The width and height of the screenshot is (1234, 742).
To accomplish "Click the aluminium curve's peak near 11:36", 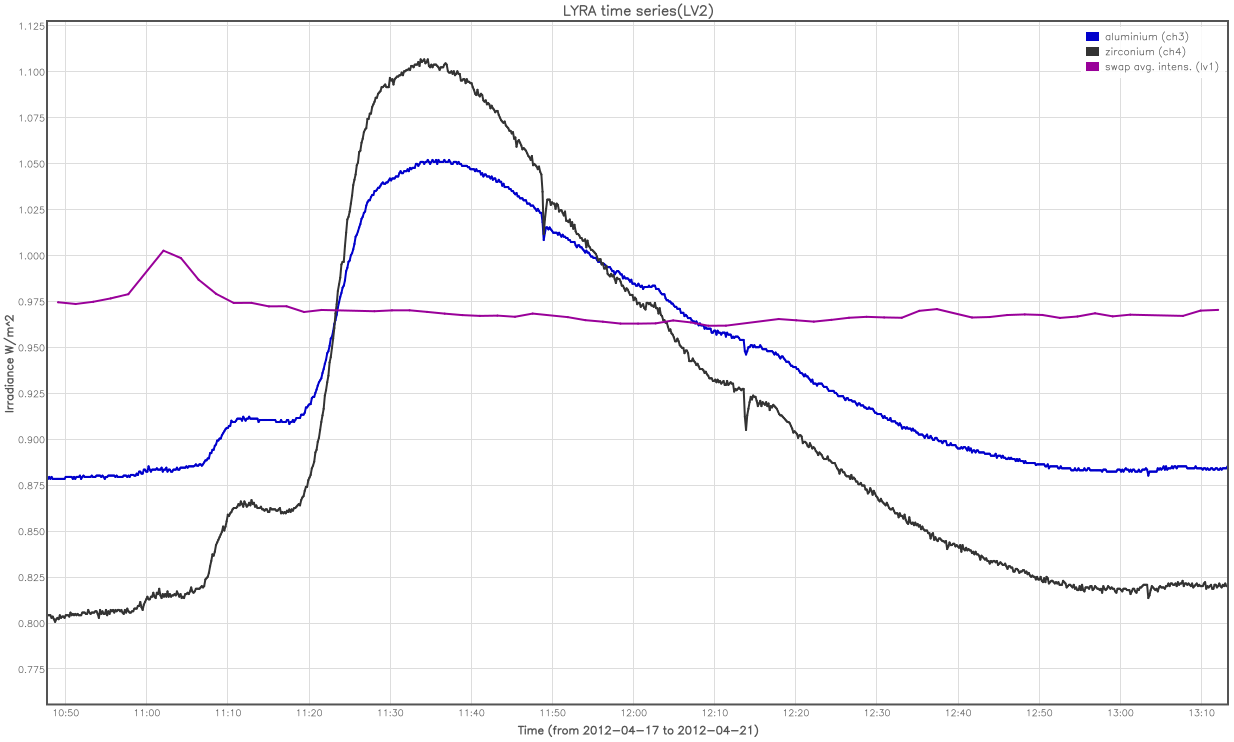I will (437, 160).
